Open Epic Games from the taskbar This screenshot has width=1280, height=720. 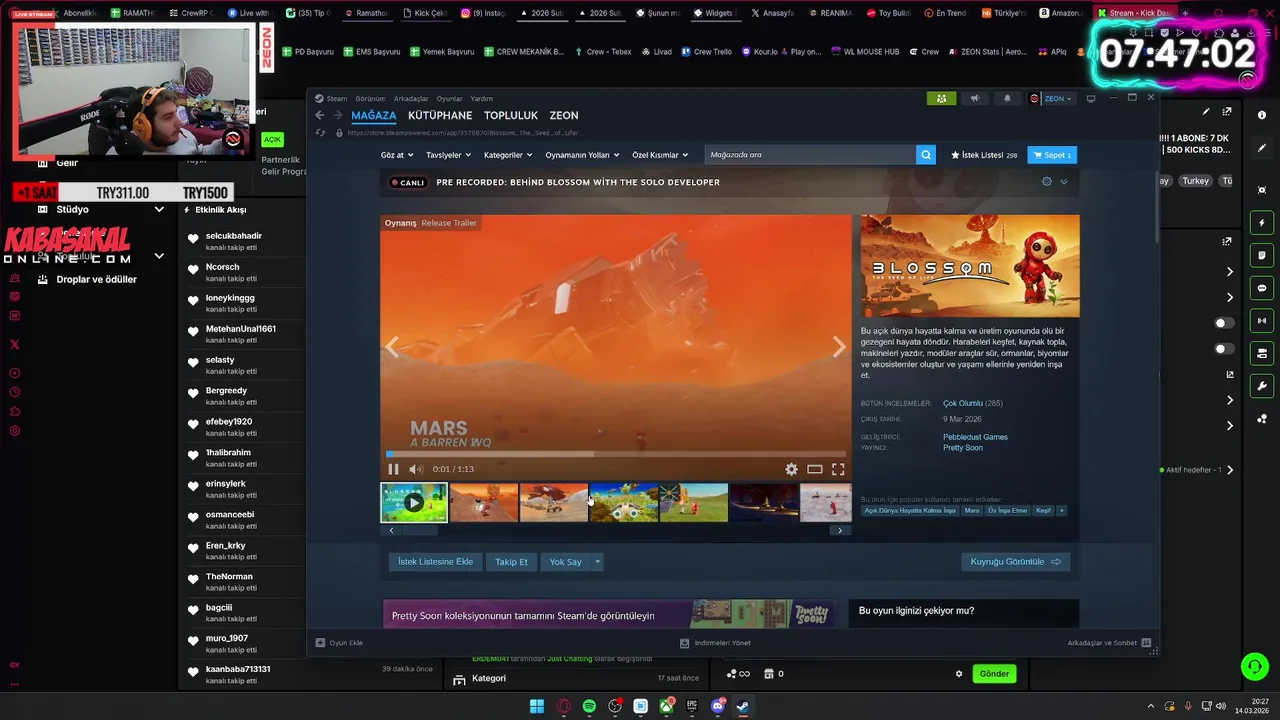click(x=692, y=706)
